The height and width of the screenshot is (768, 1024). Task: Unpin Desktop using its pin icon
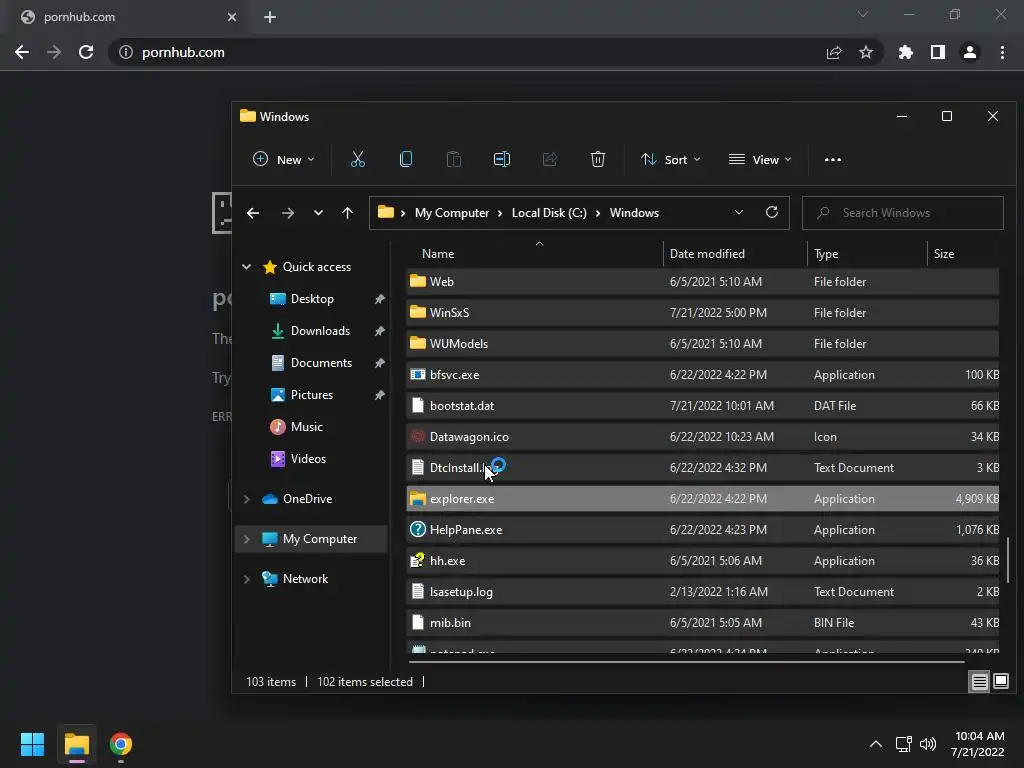pyautogui.click(x=379, y=298)
